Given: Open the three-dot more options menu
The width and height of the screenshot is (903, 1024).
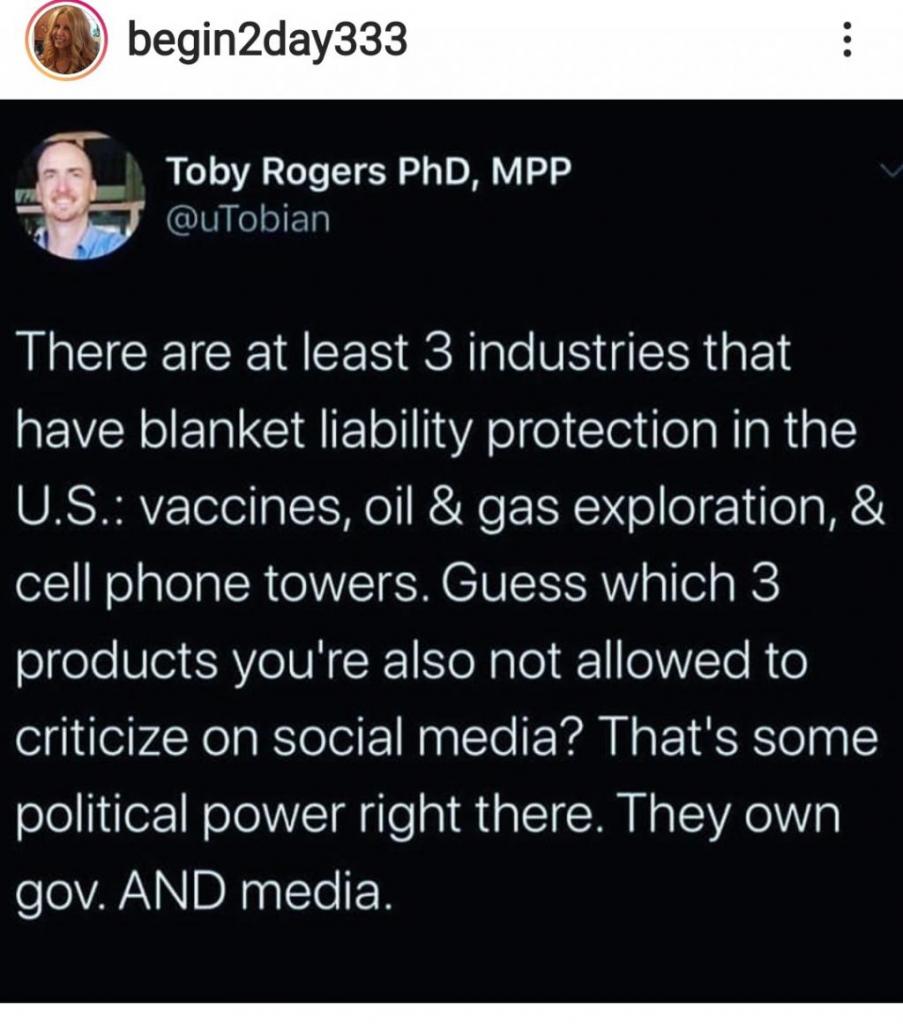Looking at the screenshot, I should coord(847,40).
